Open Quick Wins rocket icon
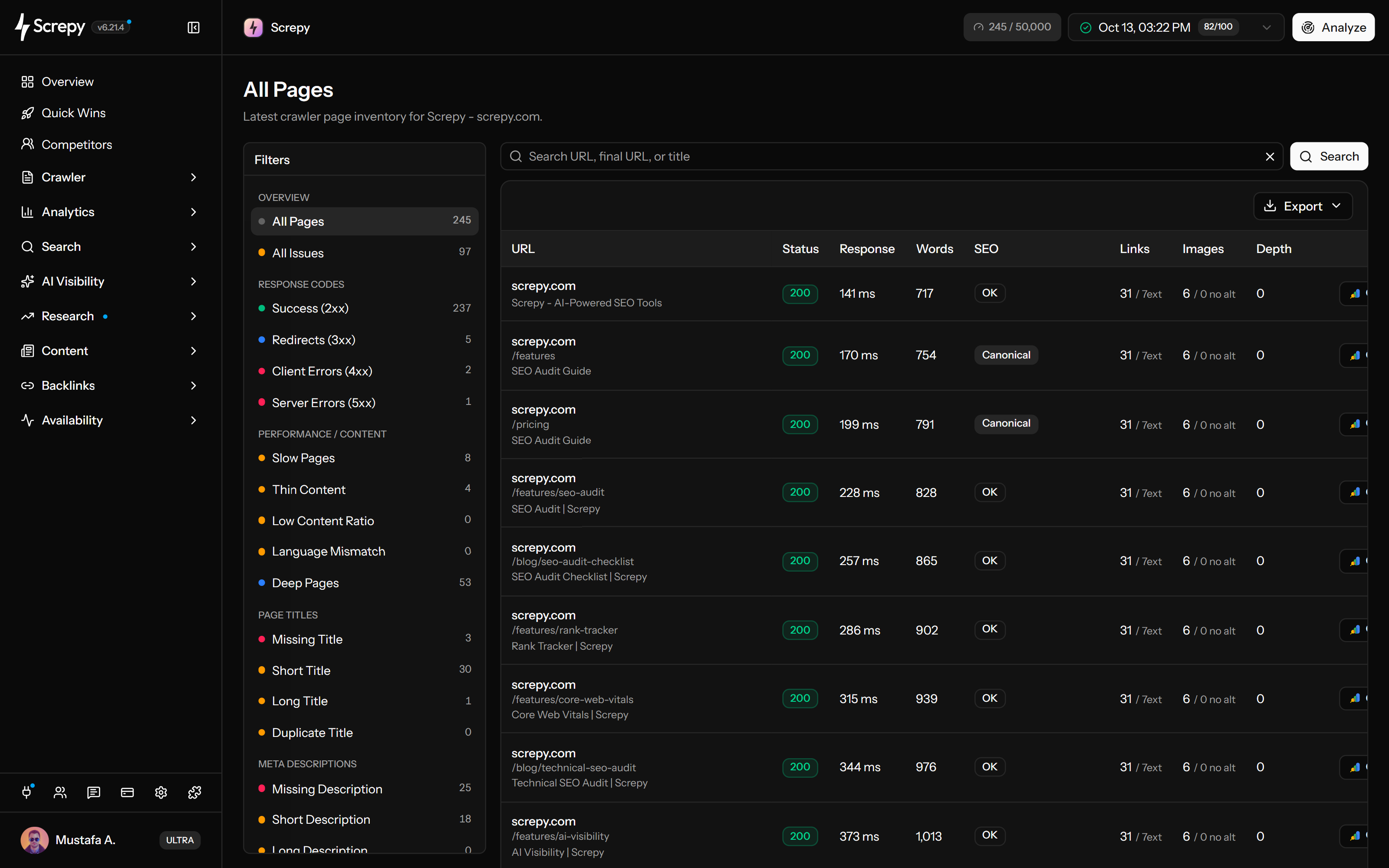Screen dimensions: 1389x868 click(x=27, y=113)
